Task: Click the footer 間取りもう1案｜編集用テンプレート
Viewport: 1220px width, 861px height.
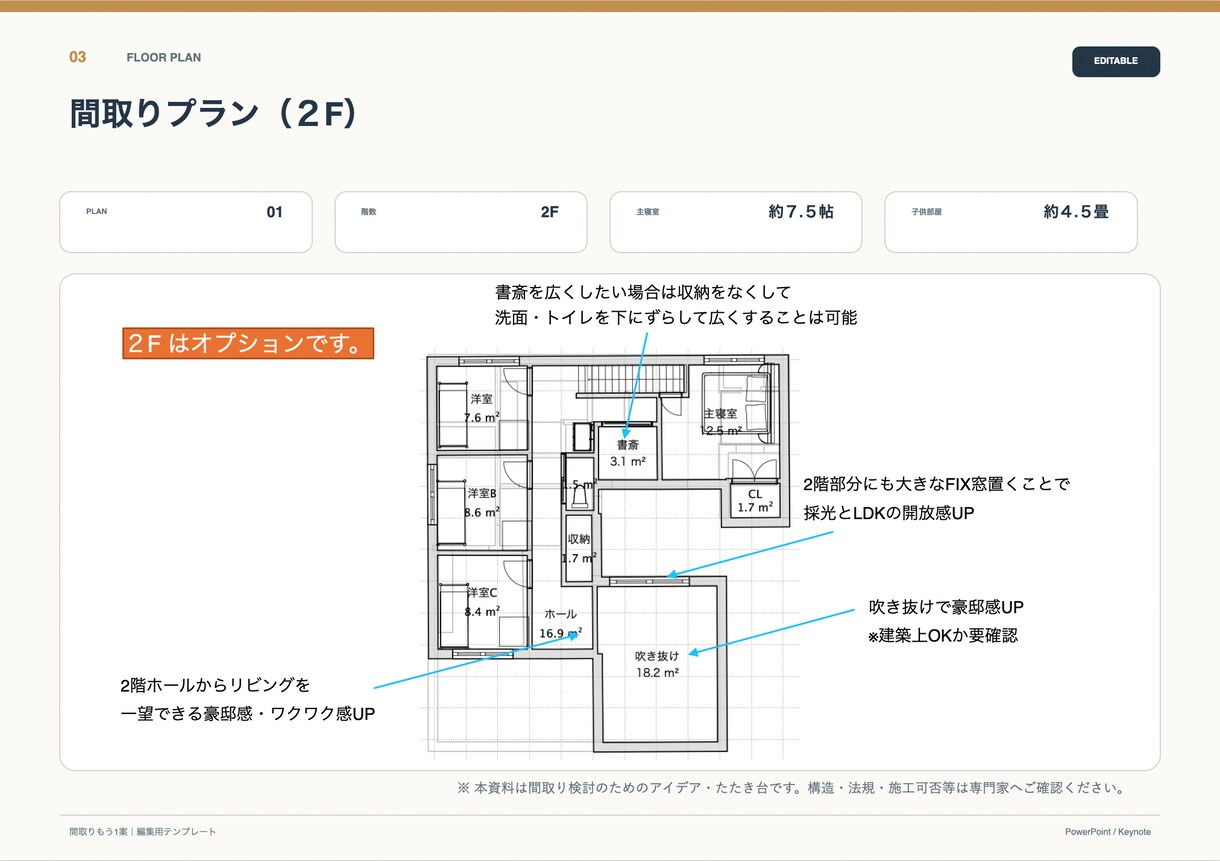Action: click(x=142, y=832)
